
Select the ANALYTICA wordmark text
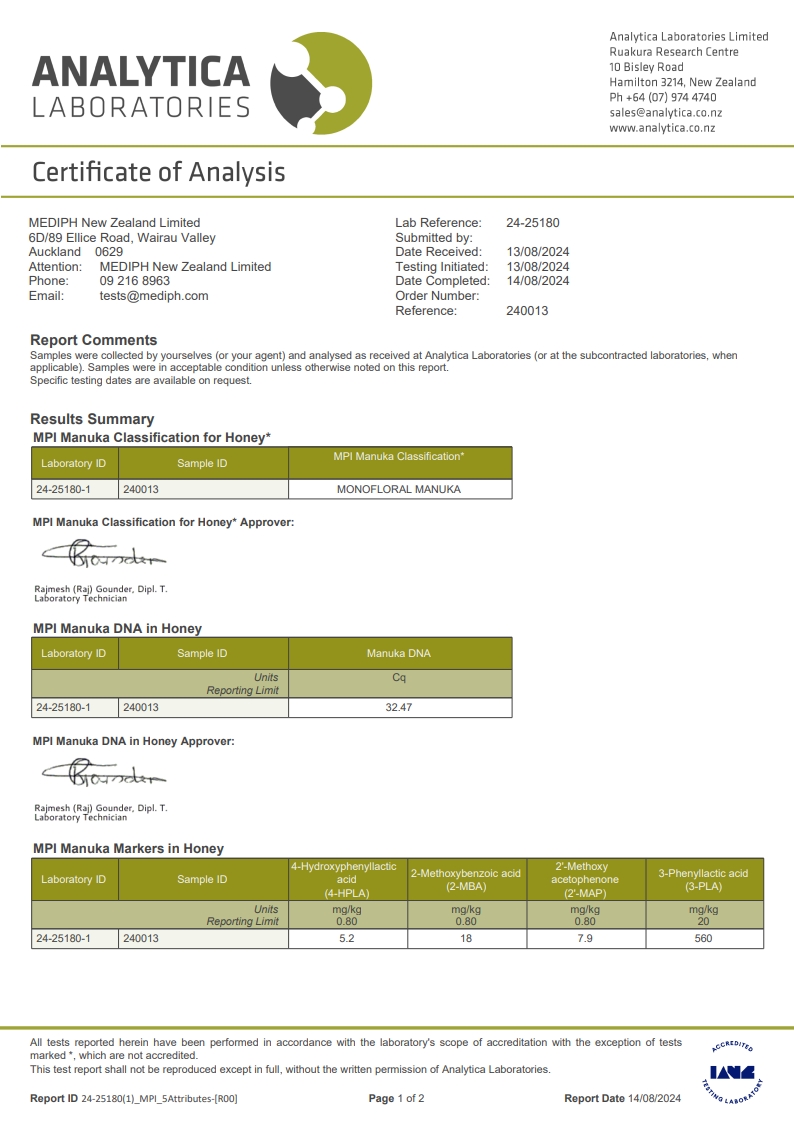click(x=141, y=72)
